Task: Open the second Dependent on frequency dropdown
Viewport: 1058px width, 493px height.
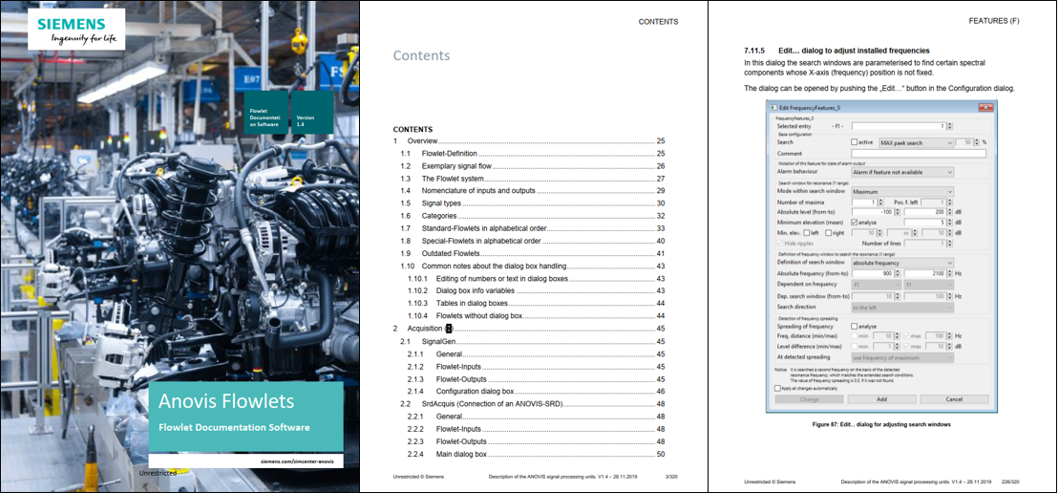Action: pyautogui.click(x=928, y=285)
